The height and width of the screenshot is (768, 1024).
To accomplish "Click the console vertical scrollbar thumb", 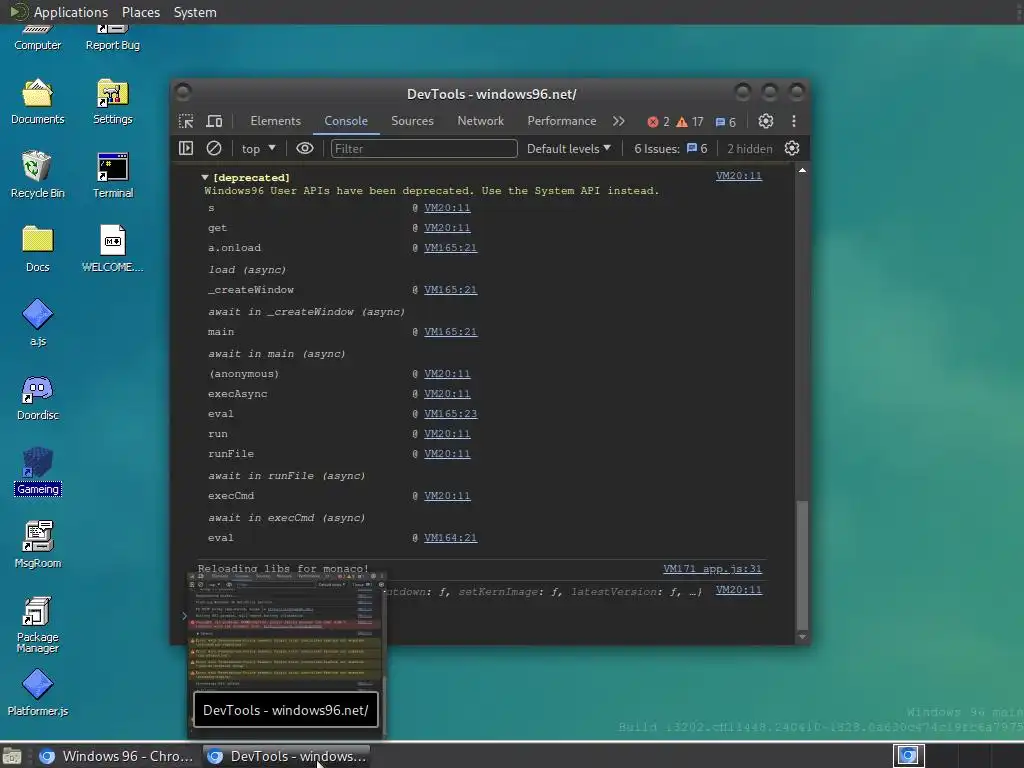I will (803, 565).
